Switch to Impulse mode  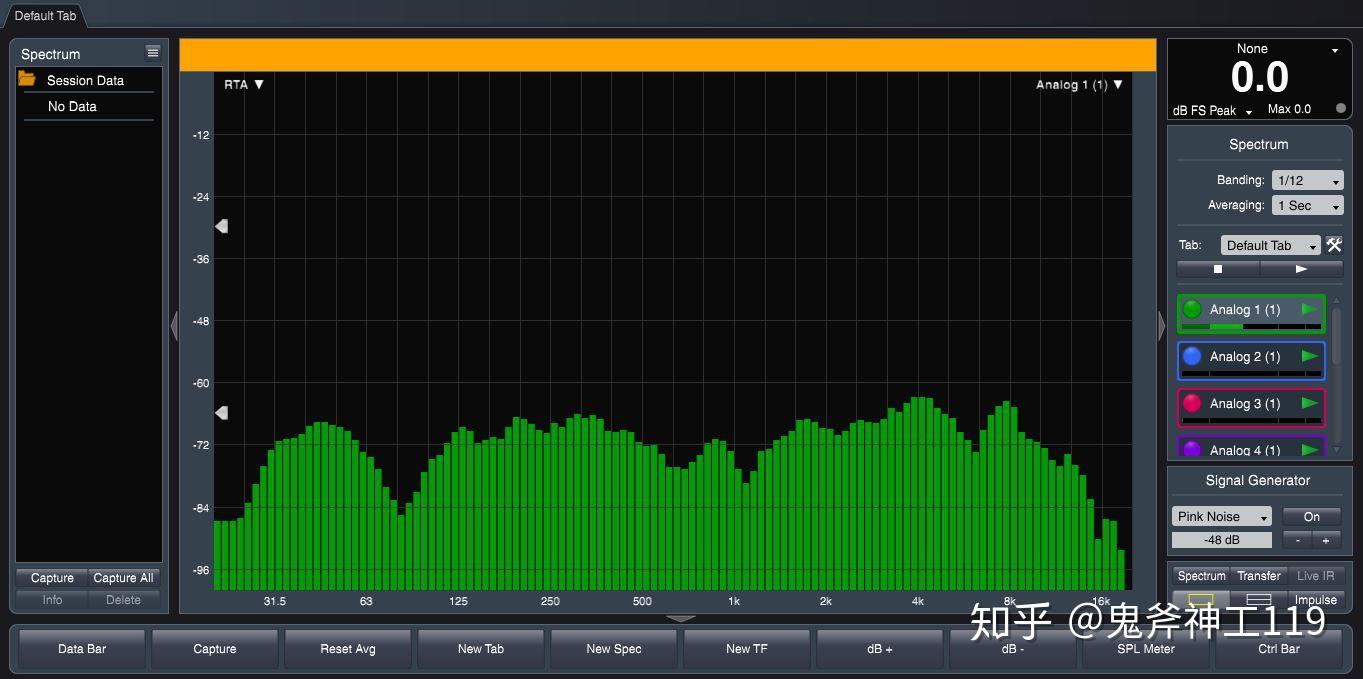1315,600
